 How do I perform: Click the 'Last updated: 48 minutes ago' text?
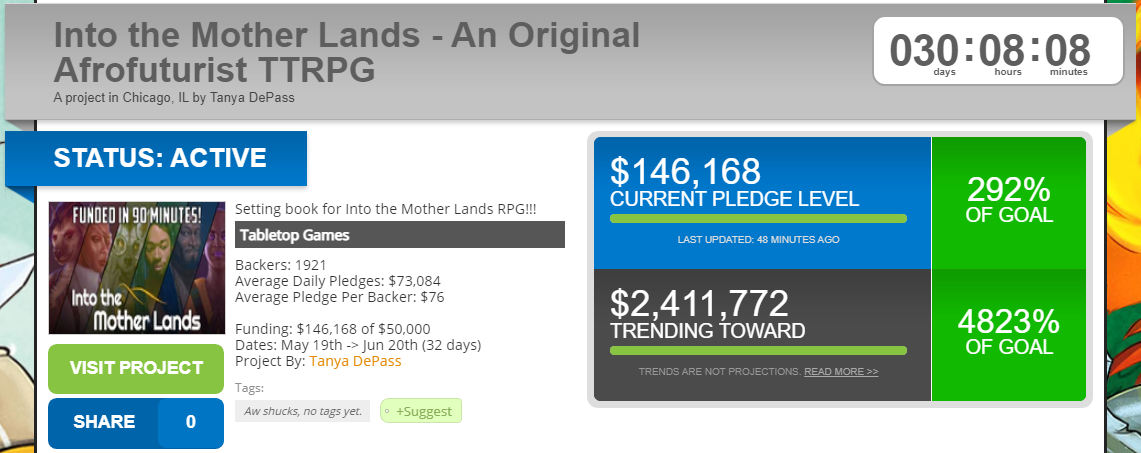point(758,240)
